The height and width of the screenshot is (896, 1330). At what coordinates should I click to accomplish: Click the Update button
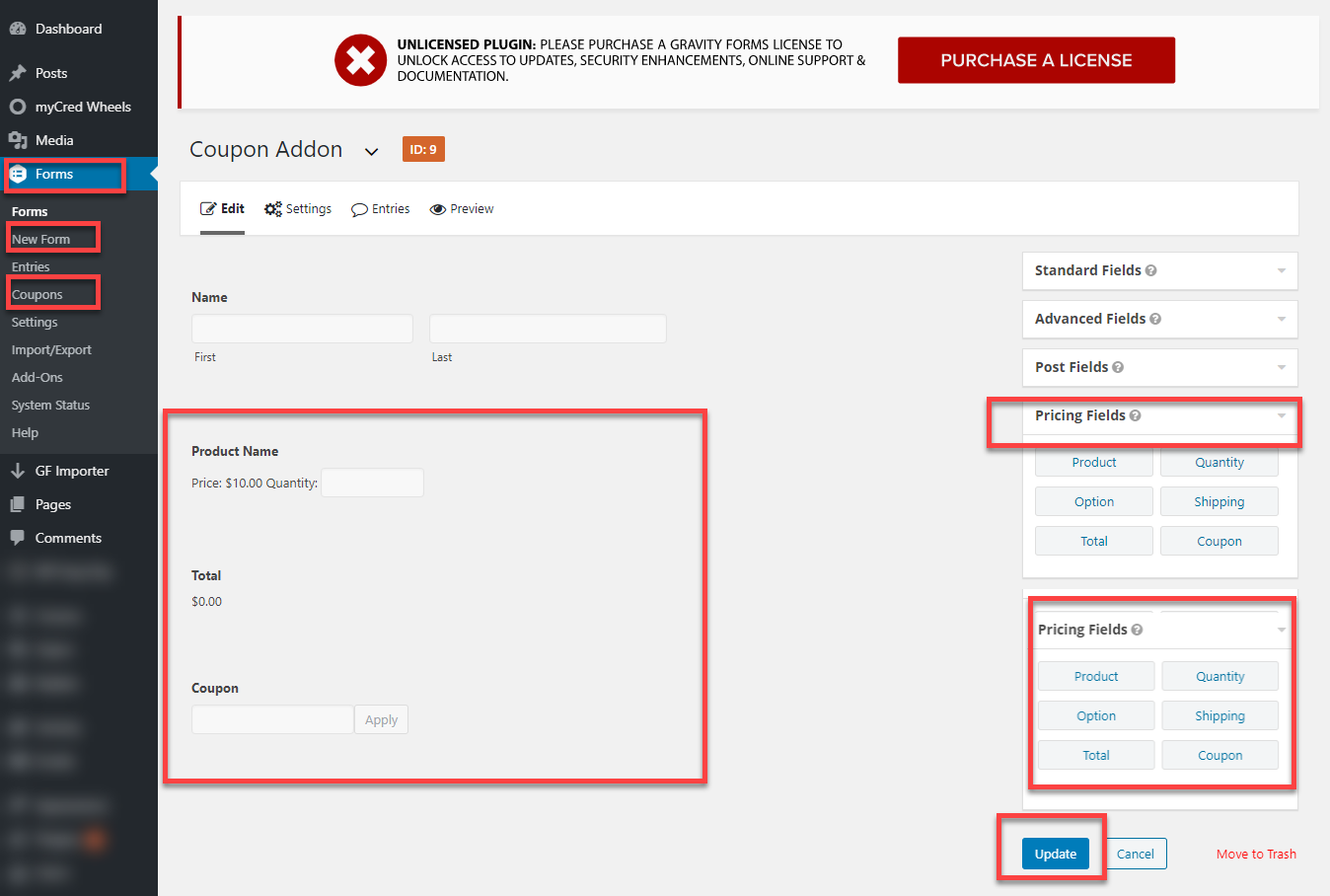coord(1055,854)
